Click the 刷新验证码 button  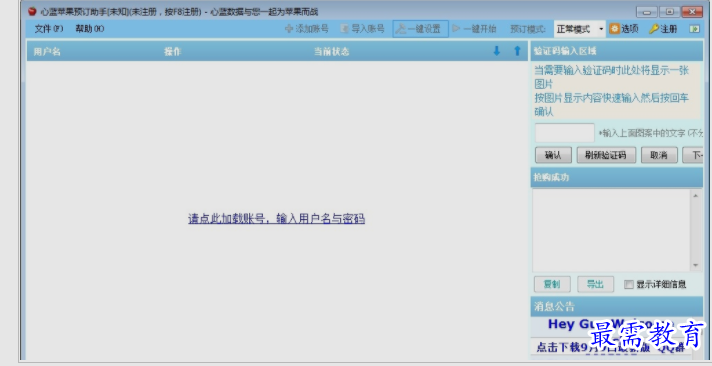pos(606,155)
